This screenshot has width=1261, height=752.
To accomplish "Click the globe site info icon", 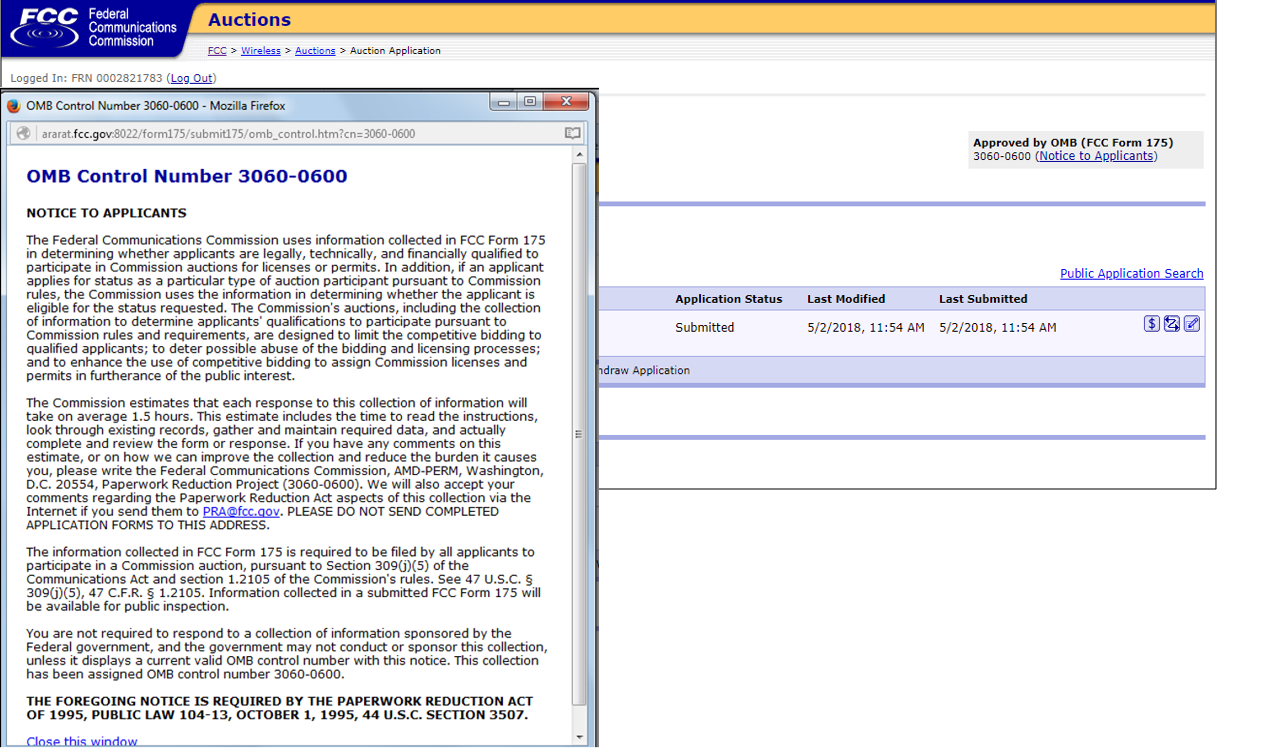I will pos(24,133).
